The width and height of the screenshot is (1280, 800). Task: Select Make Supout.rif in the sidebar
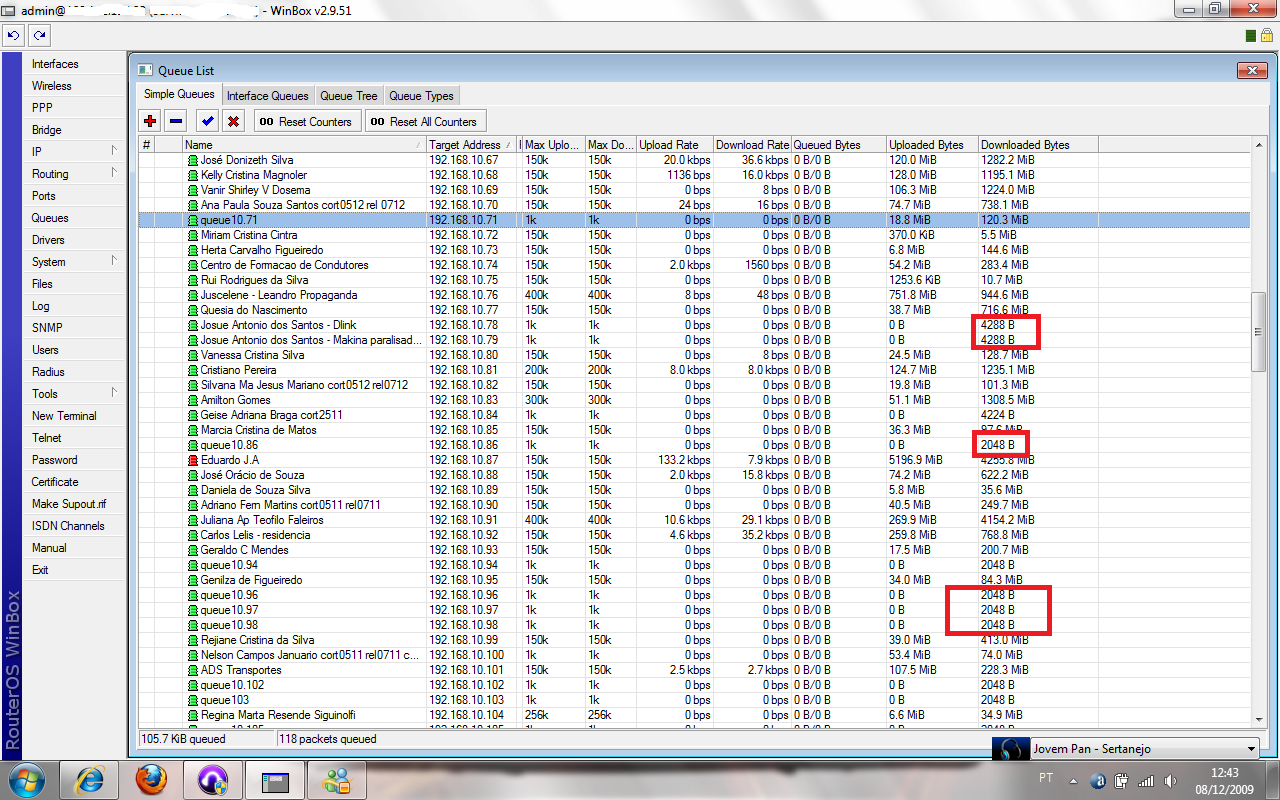click(69, 504)
